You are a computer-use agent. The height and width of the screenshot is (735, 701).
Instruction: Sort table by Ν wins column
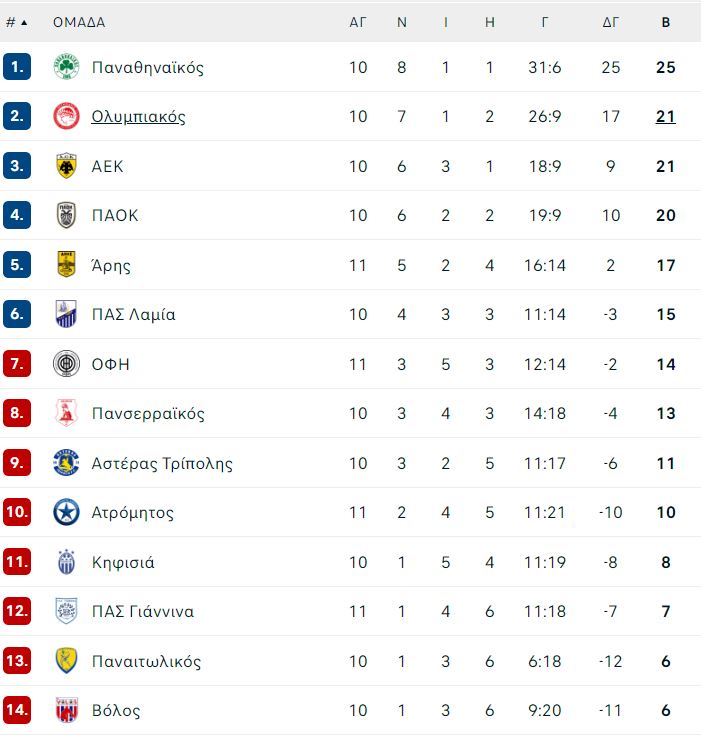(402, 22)
